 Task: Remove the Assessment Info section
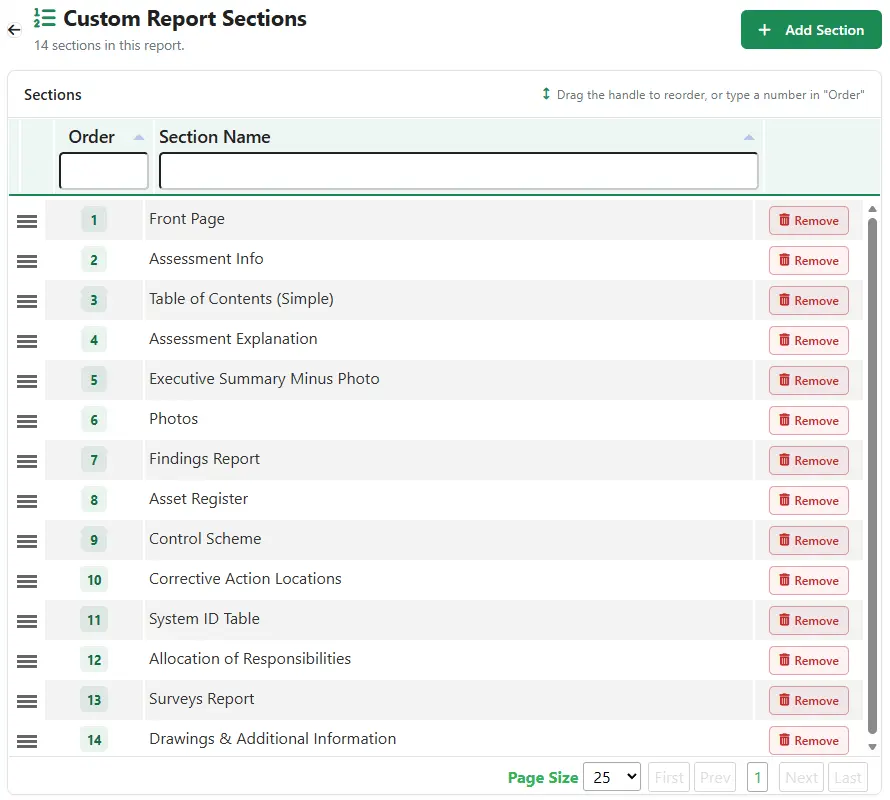[x=808, y=261]
